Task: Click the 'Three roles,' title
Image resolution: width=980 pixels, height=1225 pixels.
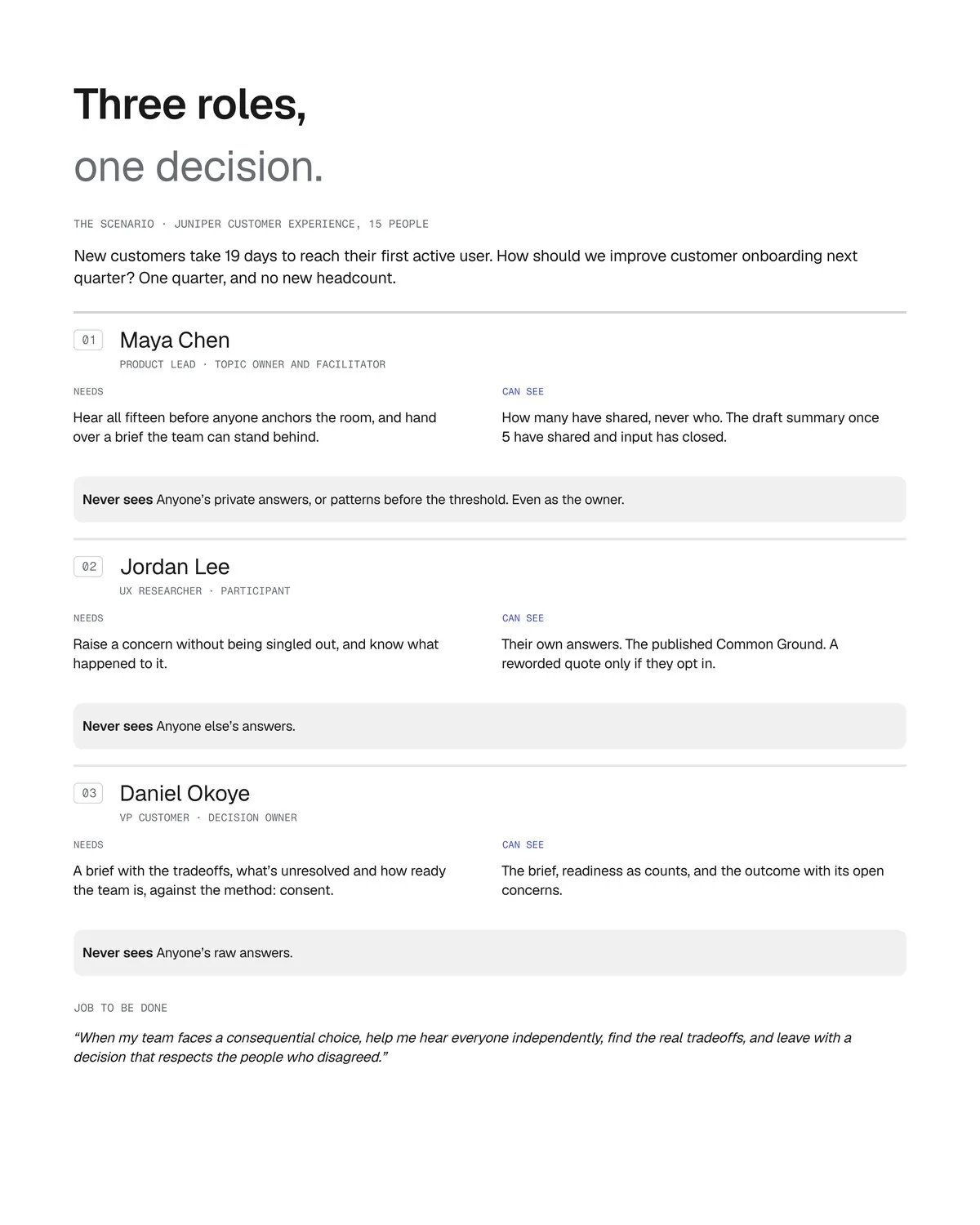Action: (189, 105)
